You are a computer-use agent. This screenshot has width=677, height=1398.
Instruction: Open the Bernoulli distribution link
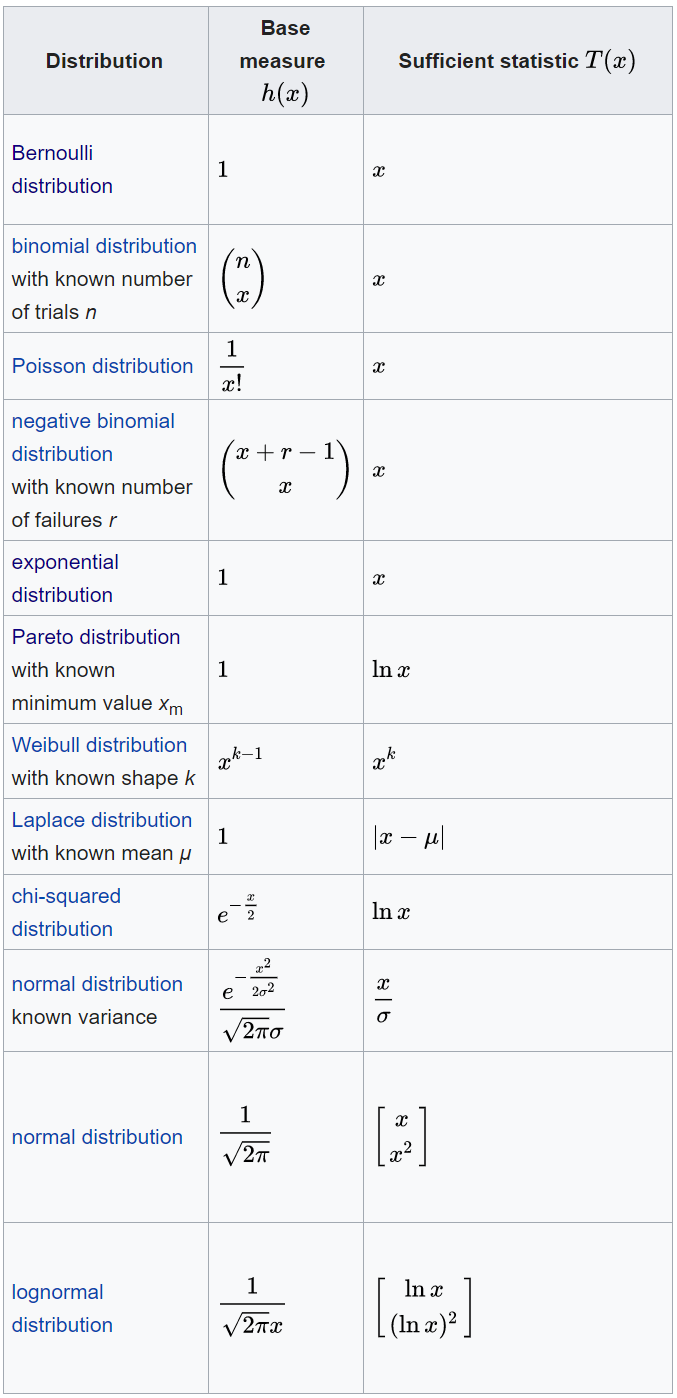[62, 169]
